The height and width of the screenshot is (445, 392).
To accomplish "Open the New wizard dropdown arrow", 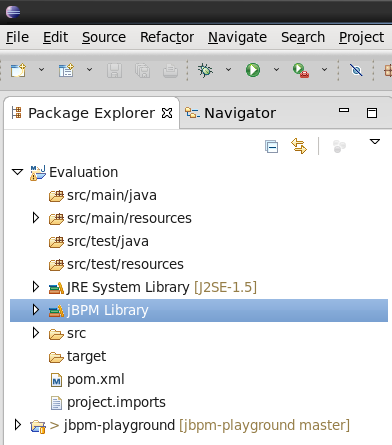I will (x=41, y=70).
